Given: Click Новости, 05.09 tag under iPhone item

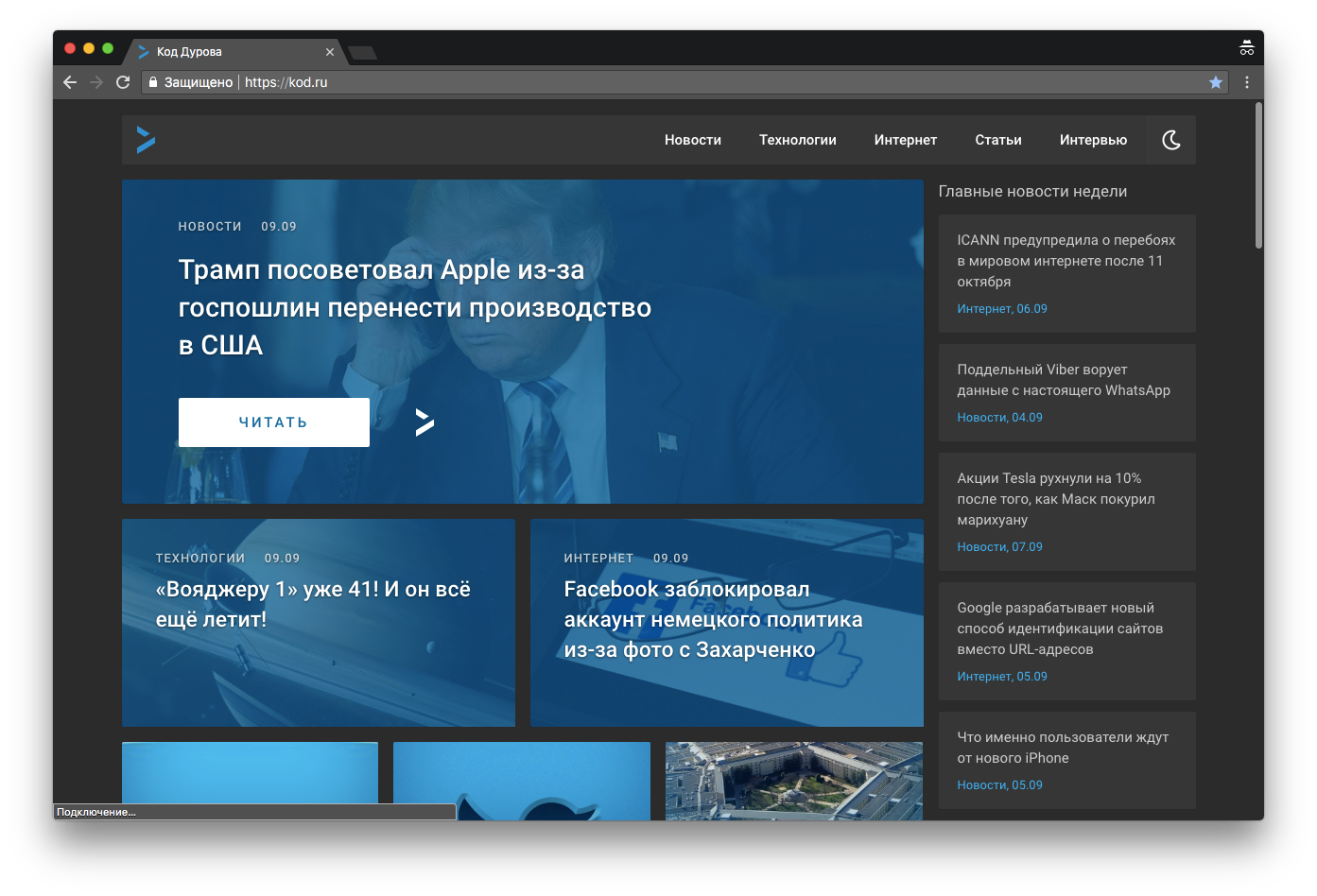Looking at the screenshot, I should [x=999, y=785].
